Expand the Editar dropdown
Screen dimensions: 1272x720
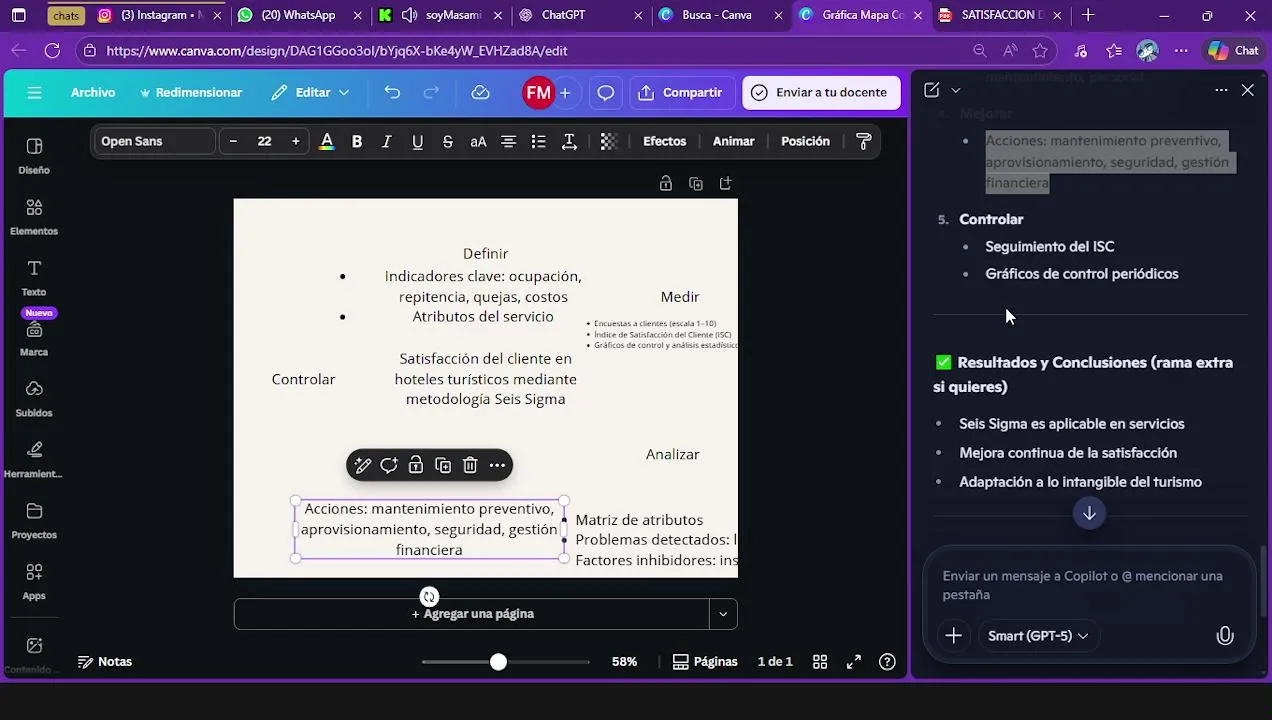point(310,92)
